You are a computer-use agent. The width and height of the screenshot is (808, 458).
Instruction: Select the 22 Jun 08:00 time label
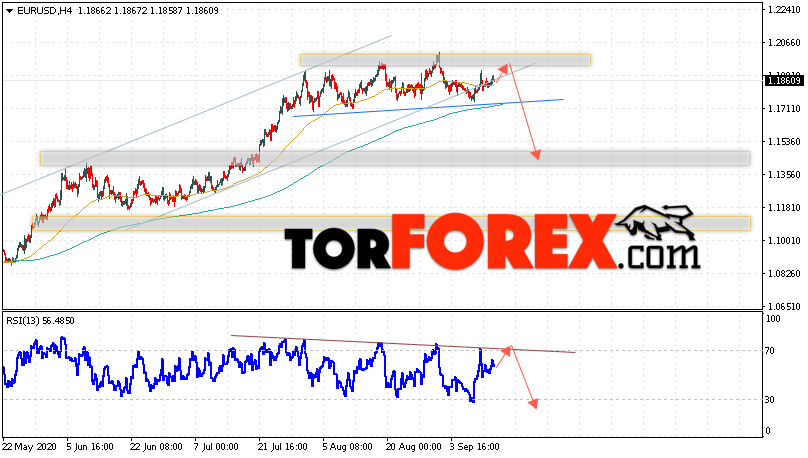pos(156,447)
